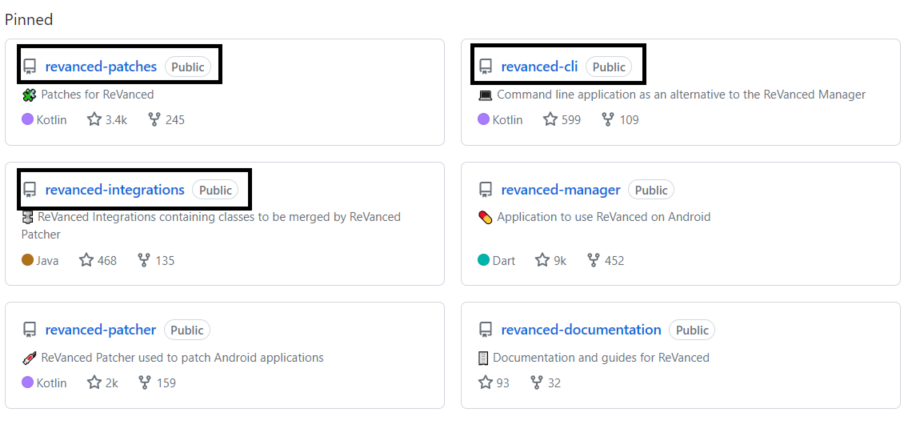This screenshot has height=435, width=910.
Task: Click the laptop emoji in revanced-cli description
Action: [485, 95]
